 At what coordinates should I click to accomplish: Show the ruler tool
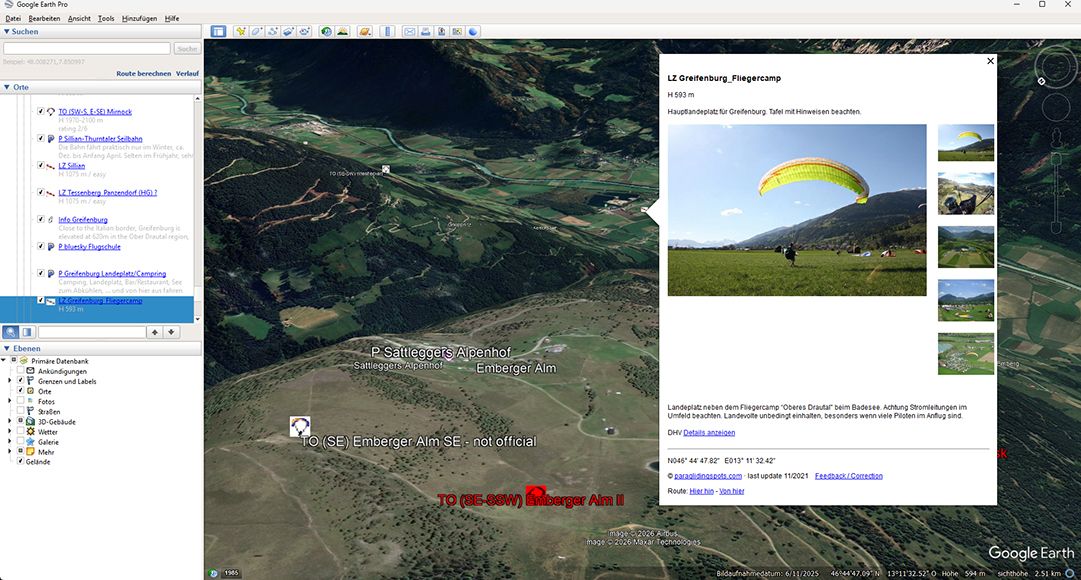(x=388, y=31)
